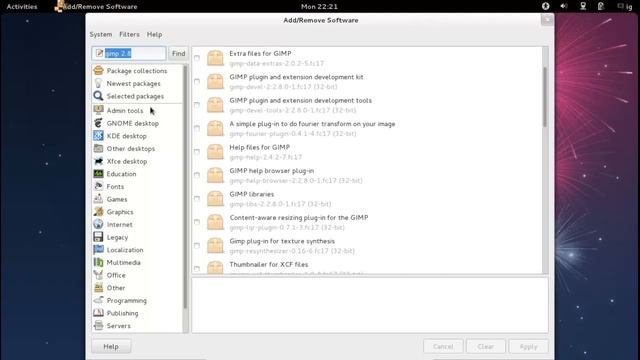Click the Localization flag icon
640x360 pixels.
coord(98,249)
